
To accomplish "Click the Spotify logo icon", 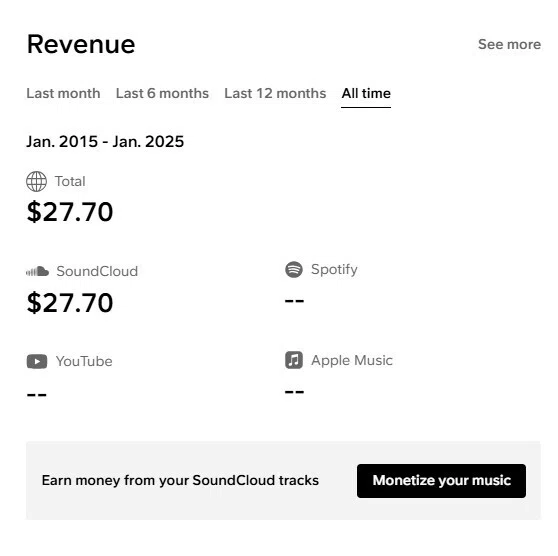I will tap(294, 269).
